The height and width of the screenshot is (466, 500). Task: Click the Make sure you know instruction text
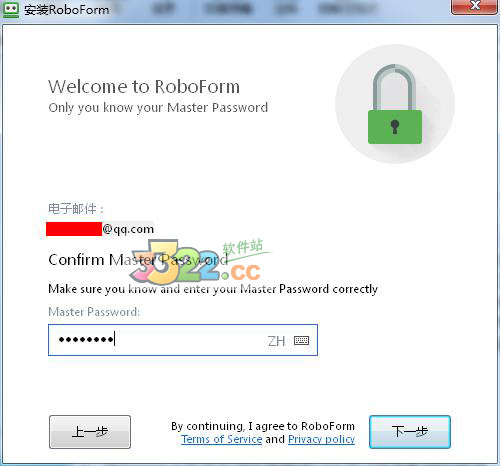(213, 289)
